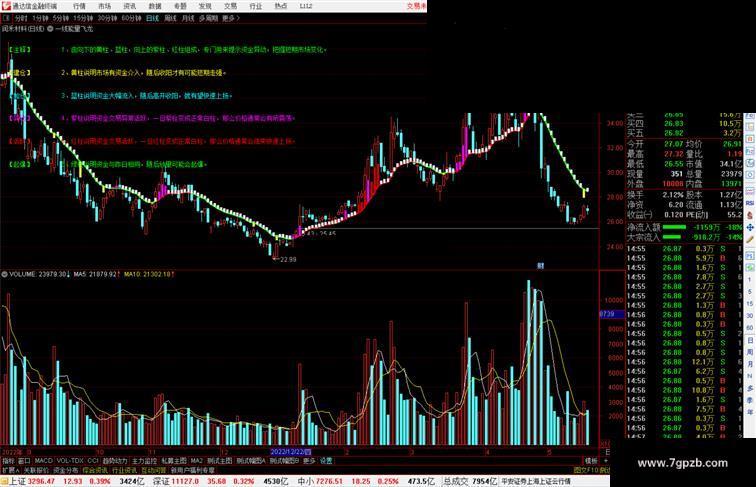This screenshot has height=487, width=756.
Task: Open the 发现 menu
Action: pyautogui.click(x=205, y=6)
